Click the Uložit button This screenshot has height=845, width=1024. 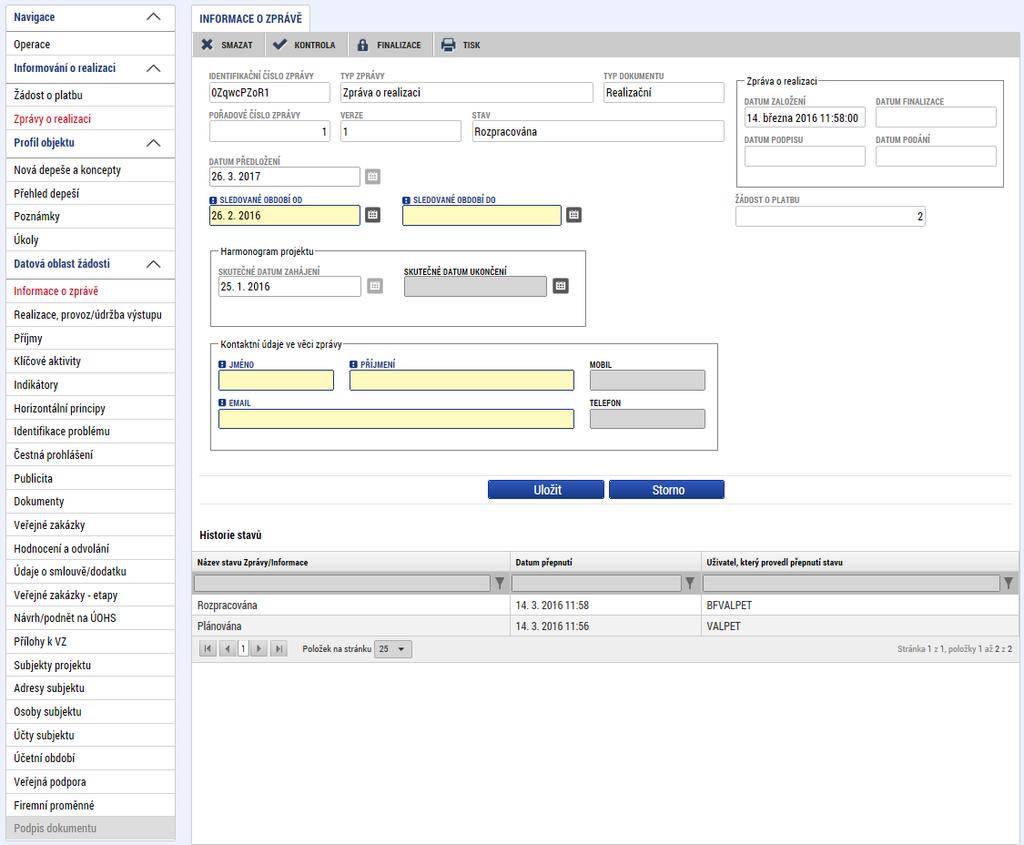pos(546,490)
